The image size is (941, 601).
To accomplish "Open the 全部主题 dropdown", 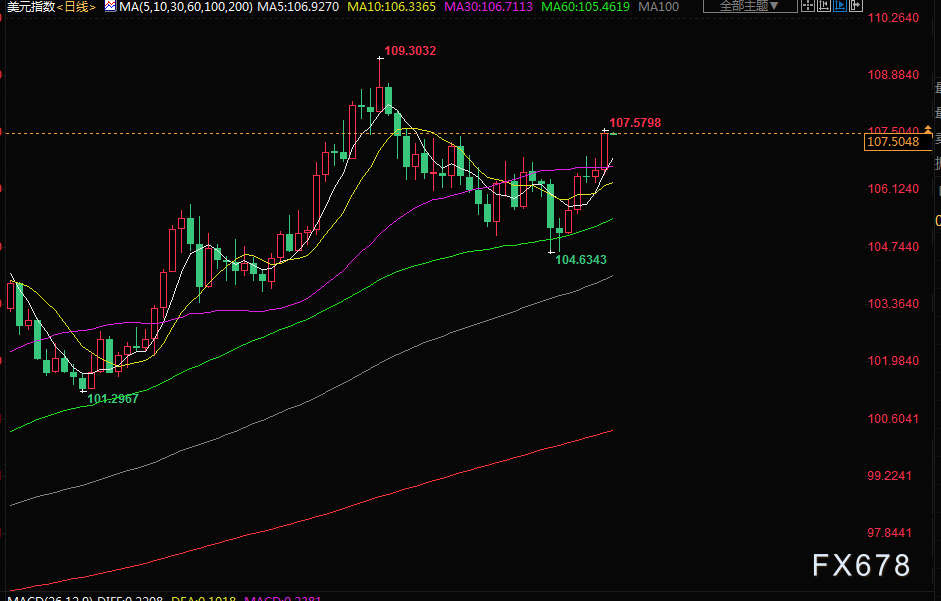I will 749,6.
